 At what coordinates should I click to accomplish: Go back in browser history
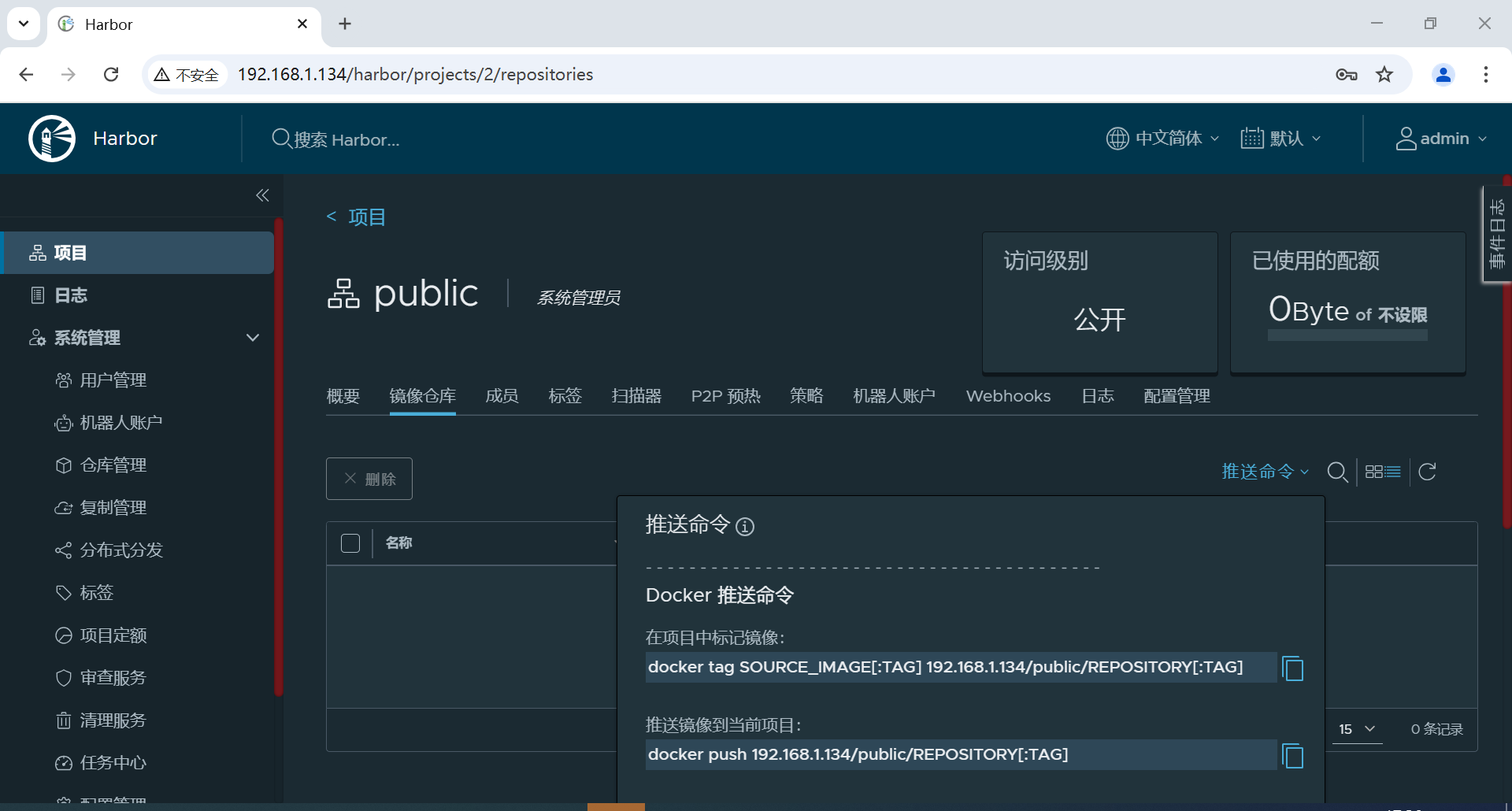26,75
